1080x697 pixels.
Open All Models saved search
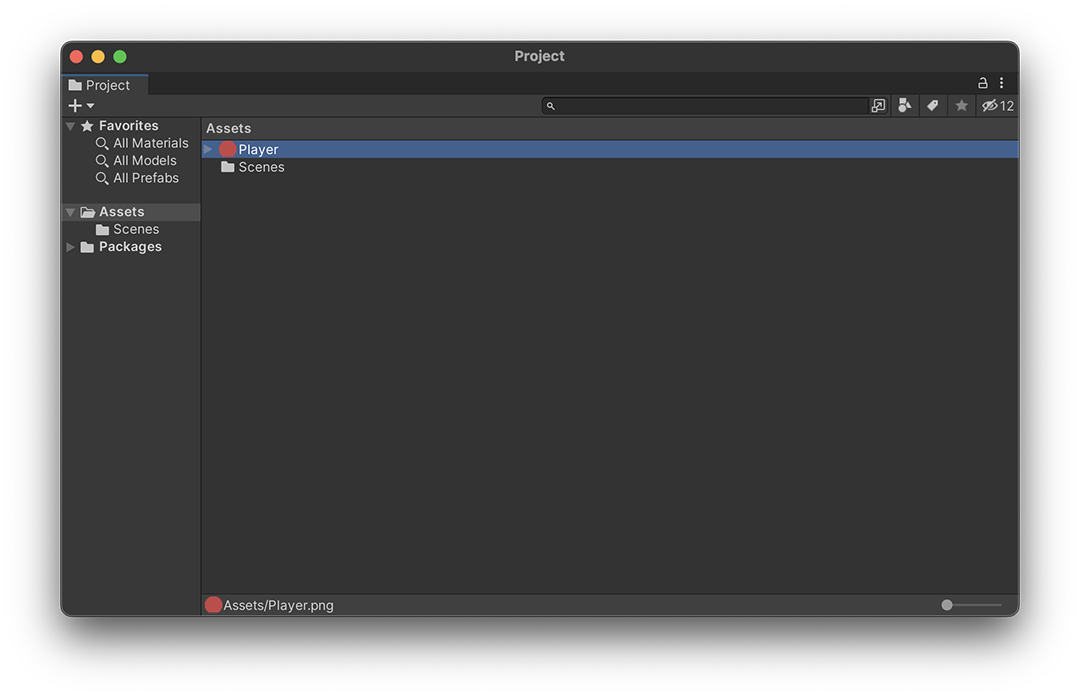click(x=145, y=160)
